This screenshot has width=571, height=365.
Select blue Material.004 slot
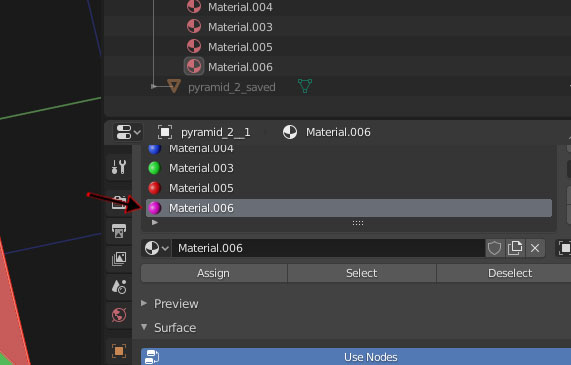click(349, 148)
